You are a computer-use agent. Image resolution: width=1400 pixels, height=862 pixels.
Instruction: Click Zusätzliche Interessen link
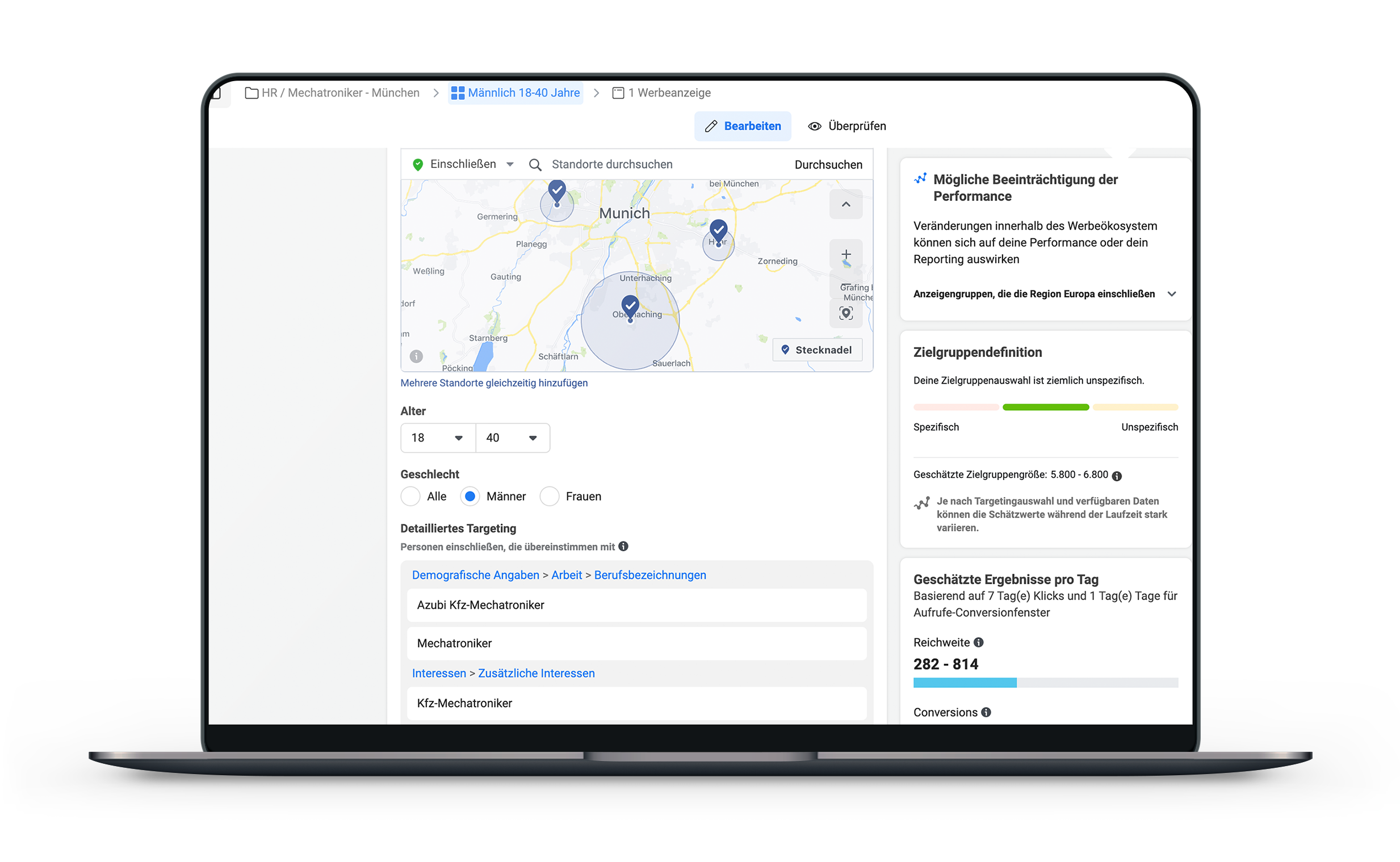536,673
